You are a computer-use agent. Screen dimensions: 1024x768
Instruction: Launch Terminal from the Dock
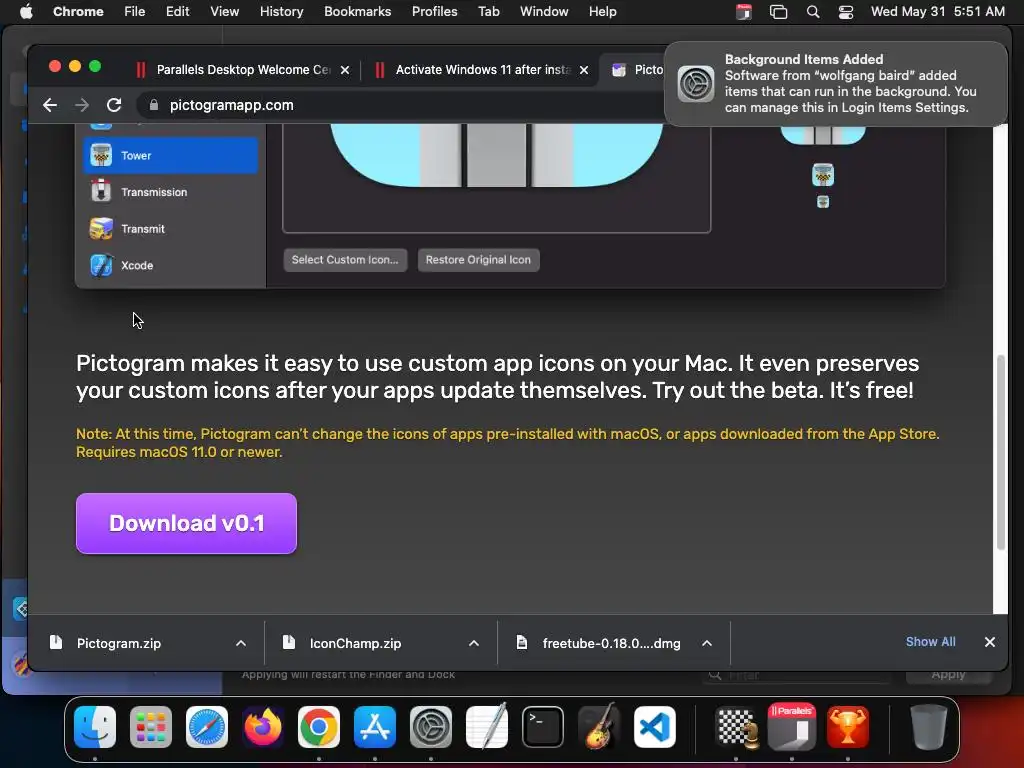[x=543, y=727]
